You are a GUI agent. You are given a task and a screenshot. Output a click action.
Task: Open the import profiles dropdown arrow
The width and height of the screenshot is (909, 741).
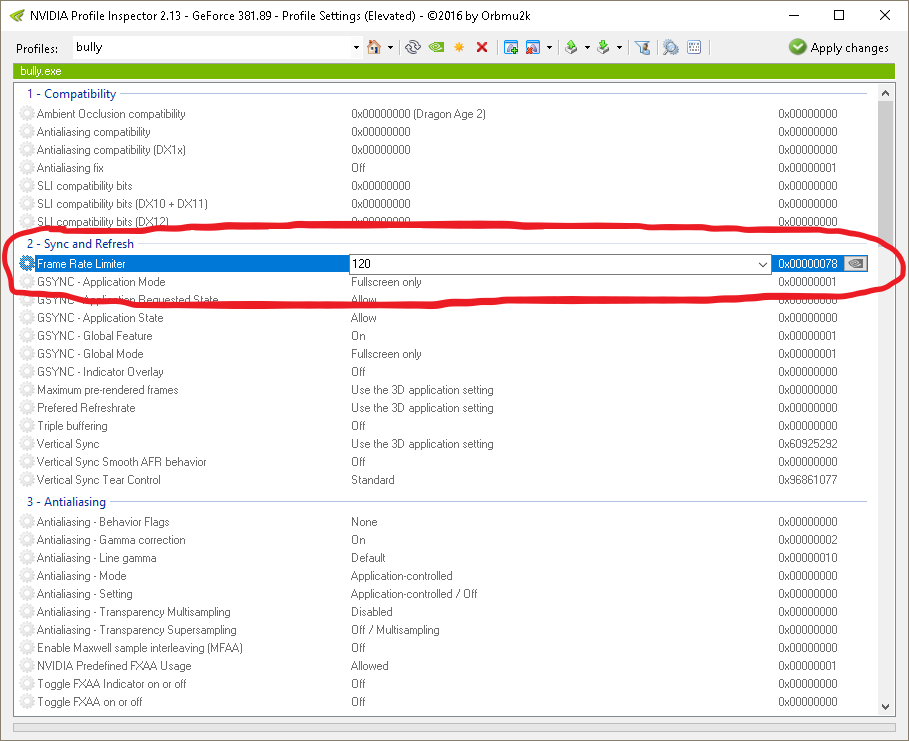pos(619,48)
